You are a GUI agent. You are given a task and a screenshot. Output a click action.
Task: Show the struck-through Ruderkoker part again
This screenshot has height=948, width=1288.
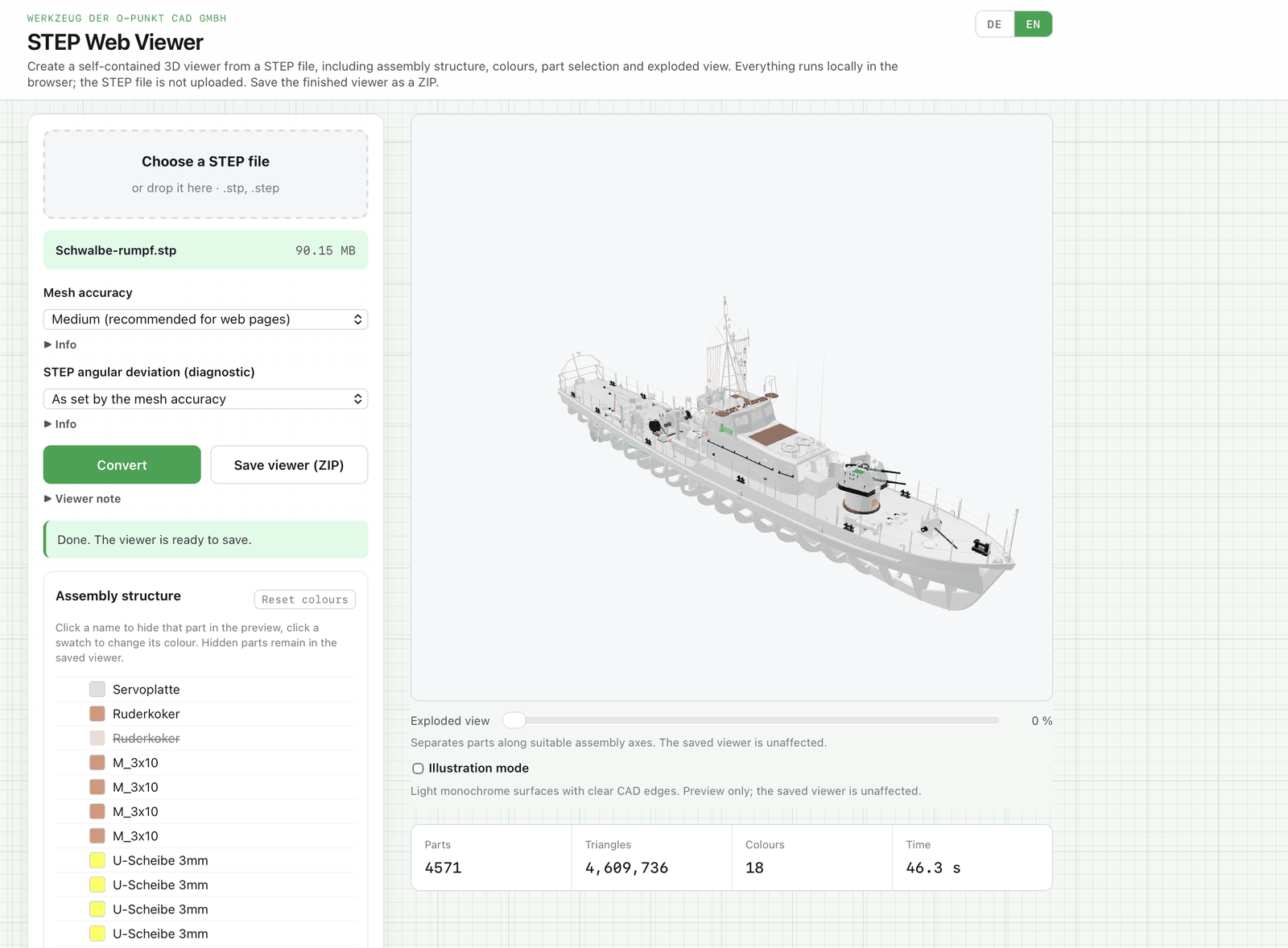[x=147, y=738]
